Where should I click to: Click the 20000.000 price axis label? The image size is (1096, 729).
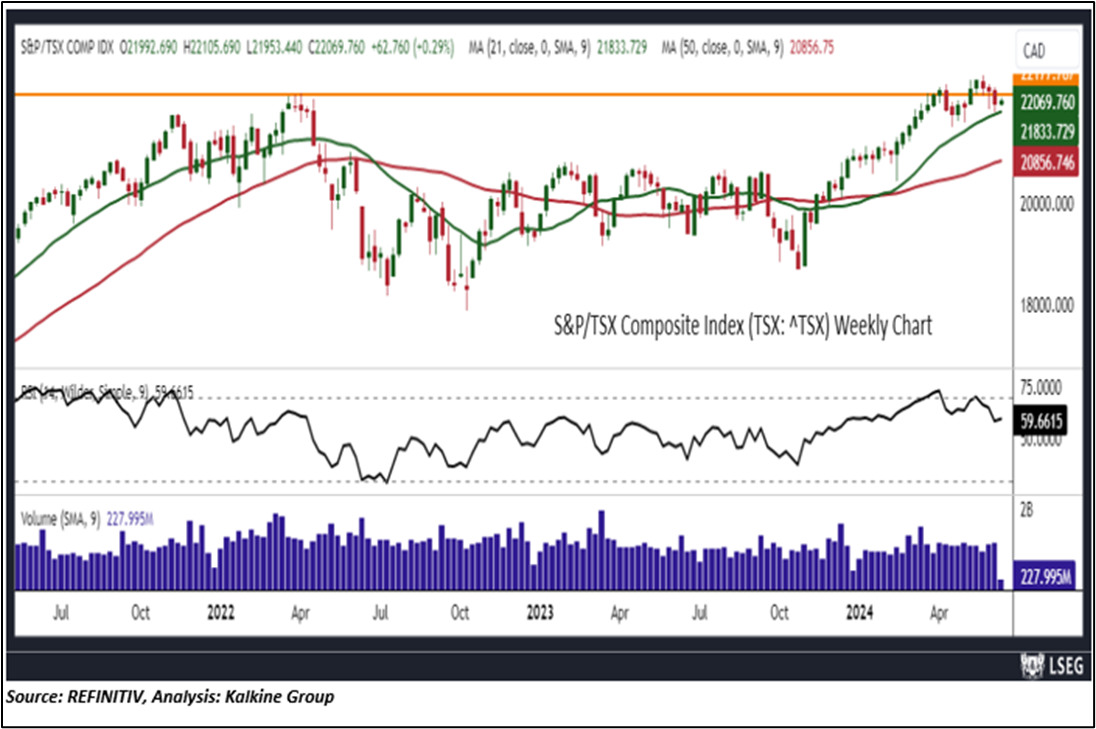pos(1046,203)
